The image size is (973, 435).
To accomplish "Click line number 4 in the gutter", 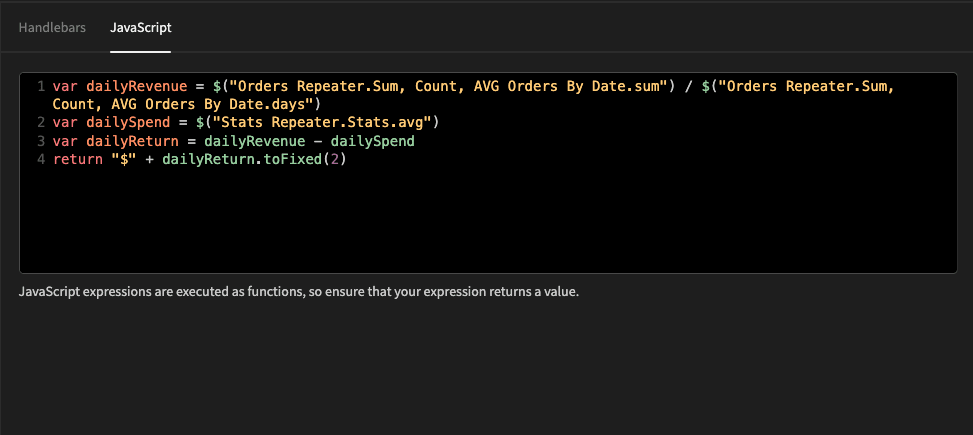I will pos(41,159).
